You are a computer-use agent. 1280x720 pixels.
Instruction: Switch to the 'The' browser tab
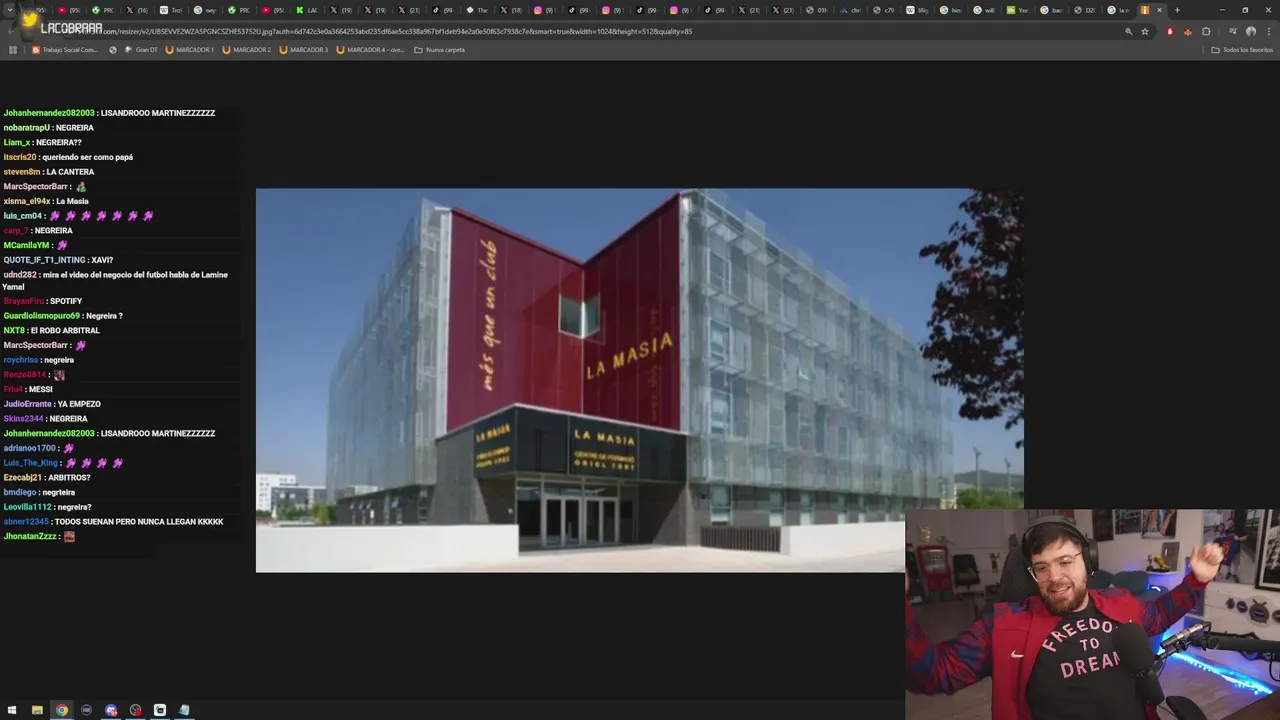[477, 10]
